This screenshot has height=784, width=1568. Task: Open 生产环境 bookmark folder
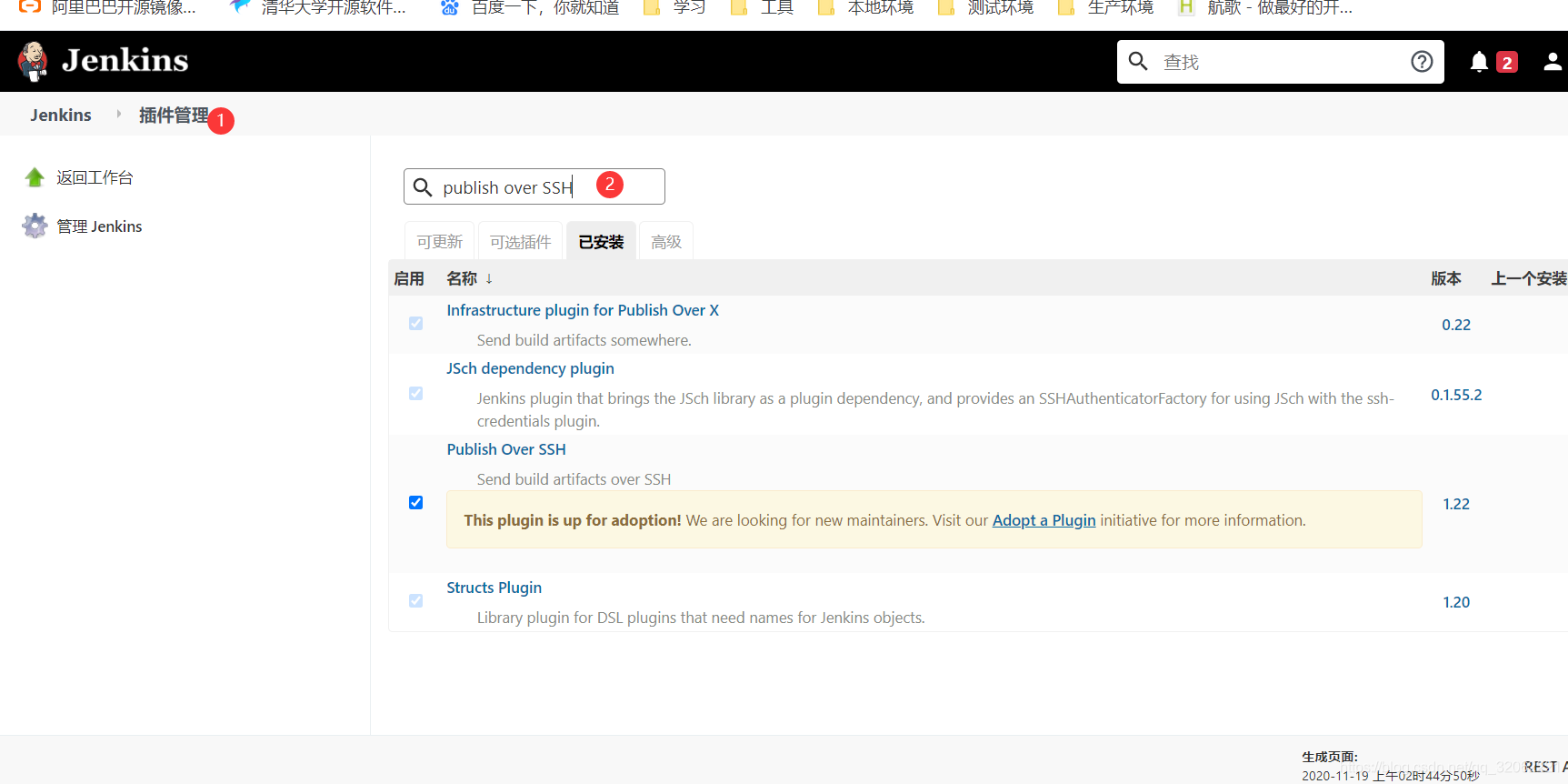tap(1105, 8)
